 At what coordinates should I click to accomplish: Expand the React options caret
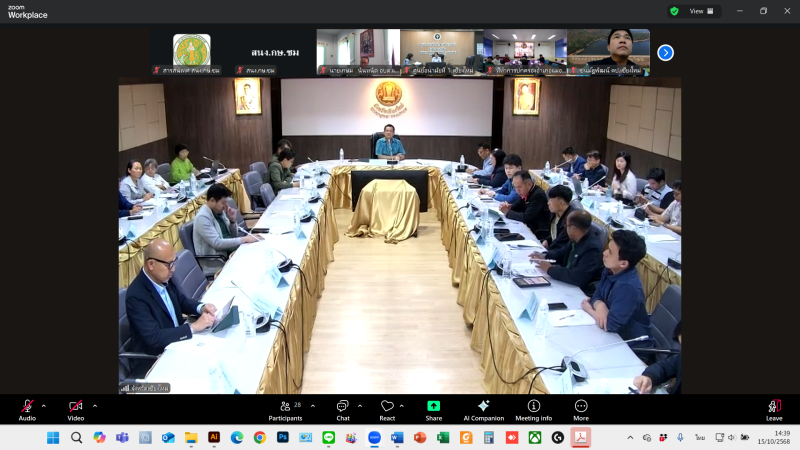coord(402,406)
